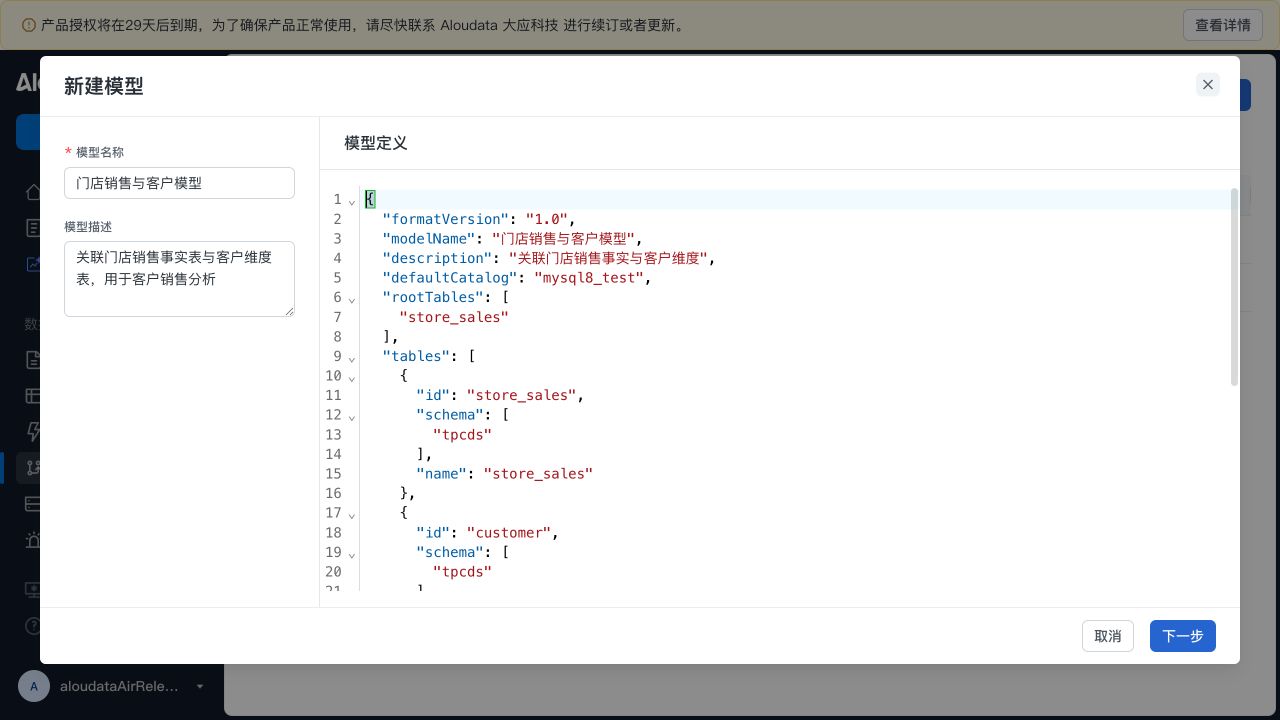Click line number 16 in the gutter
The width and height of the screenshot is (1280, 720).
click(334, 493)
